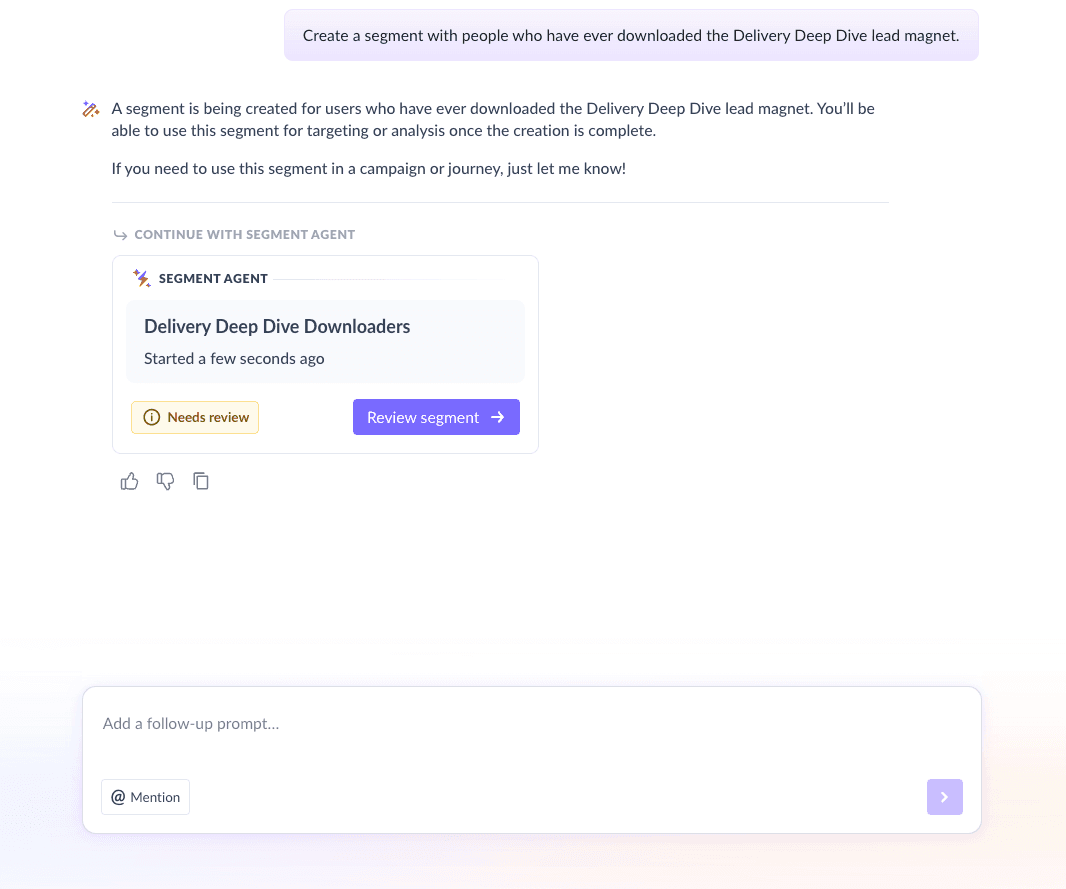Click the Started a few seconds ago status text
Screen dimensions: 1066x889
pos(234,358)
